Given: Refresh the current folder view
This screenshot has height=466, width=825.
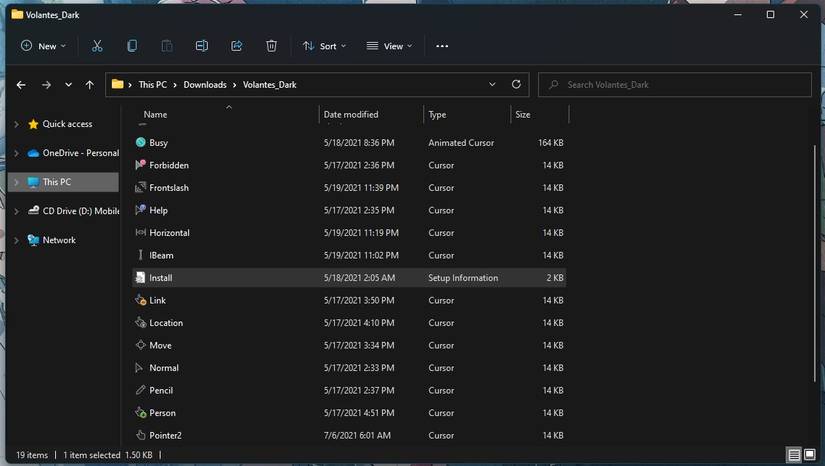Looking at the screenshot, I should tap(516, 85).
